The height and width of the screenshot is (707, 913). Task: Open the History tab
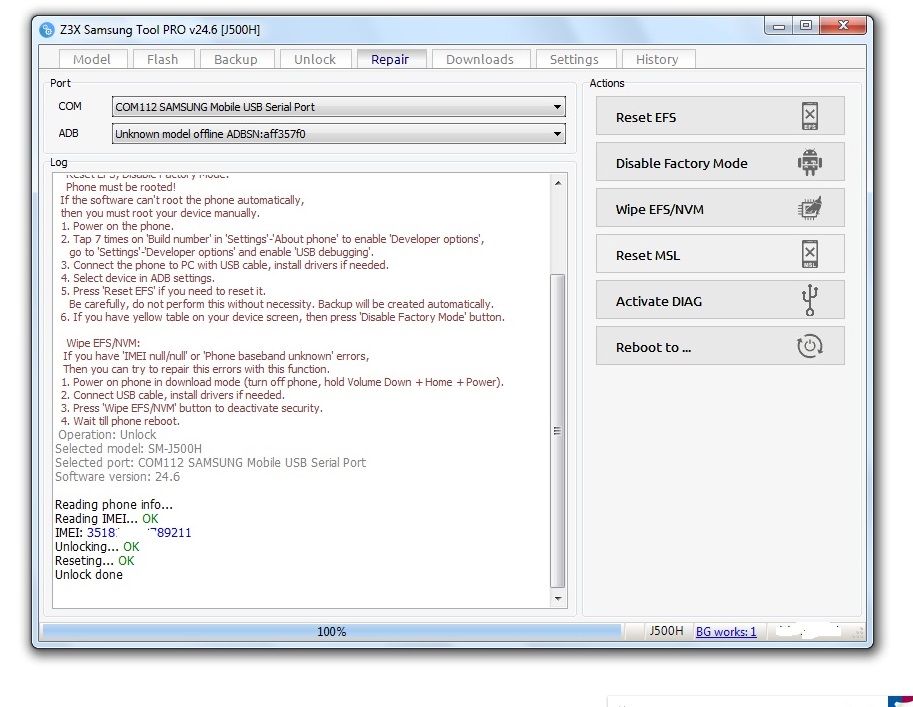[657, 59]
